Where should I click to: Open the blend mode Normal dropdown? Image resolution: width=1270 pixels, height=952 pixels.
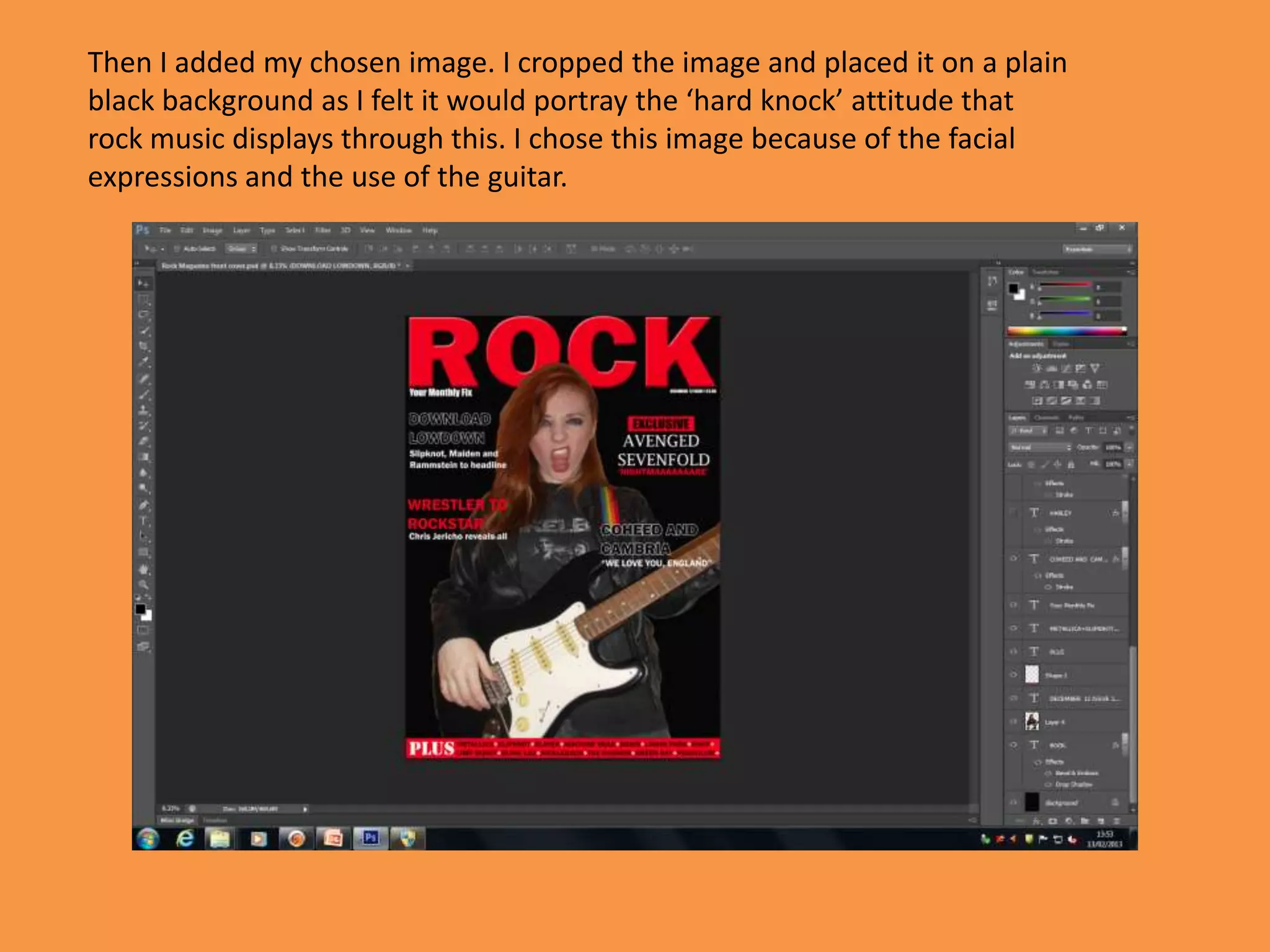point(1040,447)
